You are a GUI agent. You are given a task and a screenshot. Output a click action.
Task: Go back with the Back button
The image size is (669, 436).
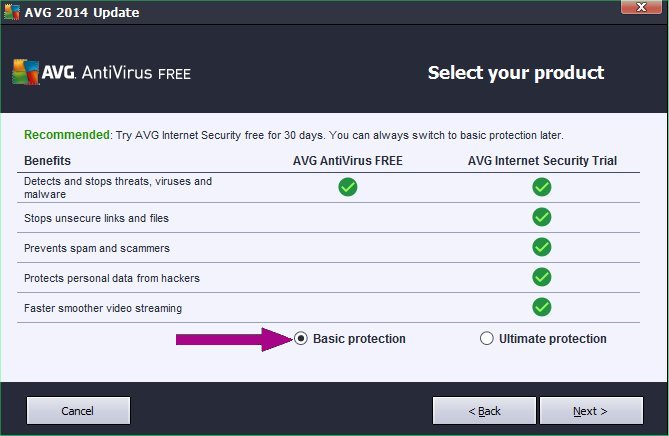tap(484, 411)
